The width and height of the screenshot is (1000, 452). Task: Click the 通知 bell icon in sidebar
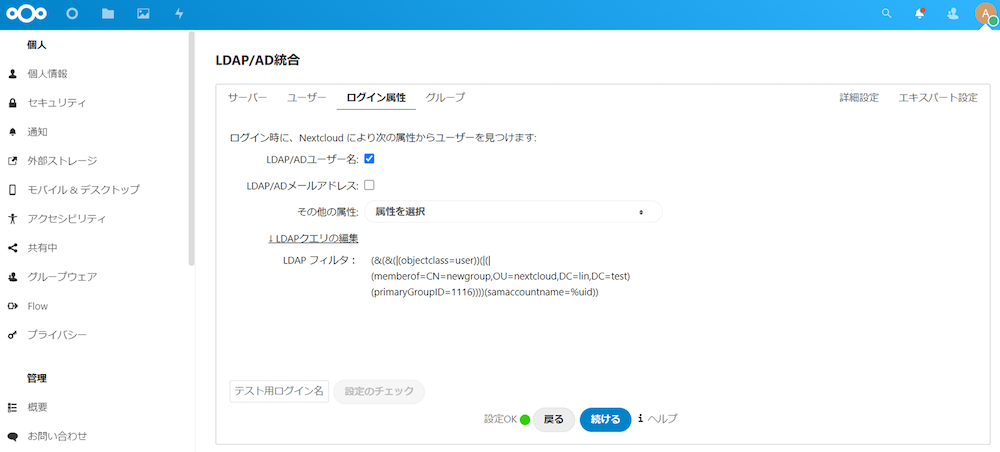click(x=12, y=132)
